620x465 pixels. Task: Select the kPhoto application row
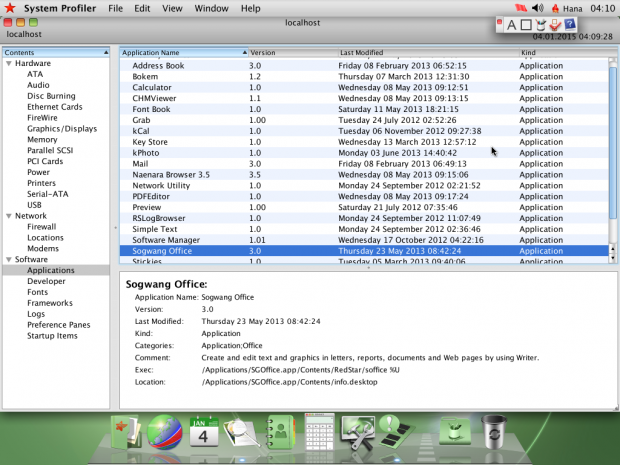click(x=364, y=153)
